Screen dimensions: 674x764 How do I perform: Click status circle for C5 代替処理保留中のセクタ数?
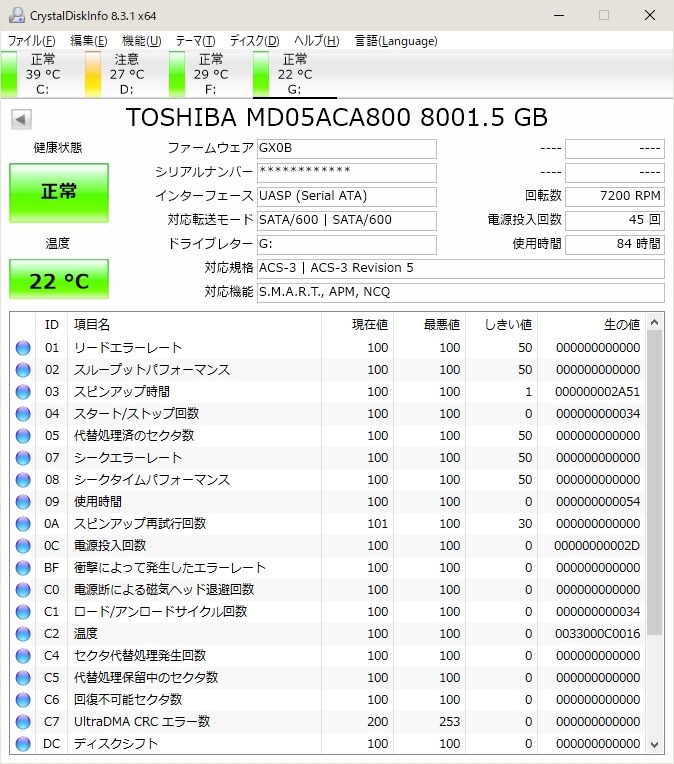click(23, 678)
